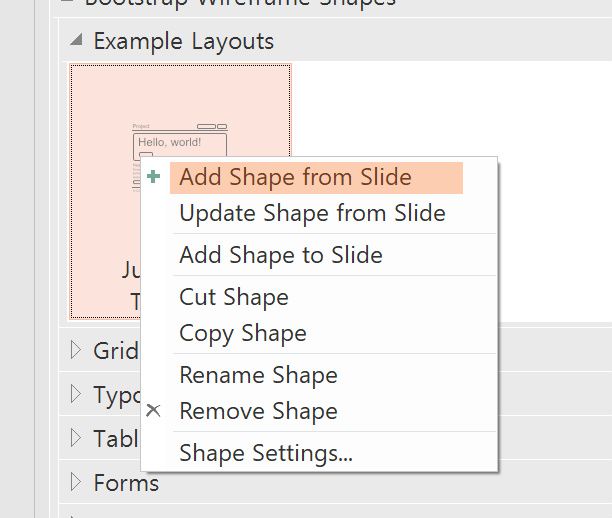Screen dimensions: 612x518
Task: Click the Example Layouts header label
Action: pos(184,42)
